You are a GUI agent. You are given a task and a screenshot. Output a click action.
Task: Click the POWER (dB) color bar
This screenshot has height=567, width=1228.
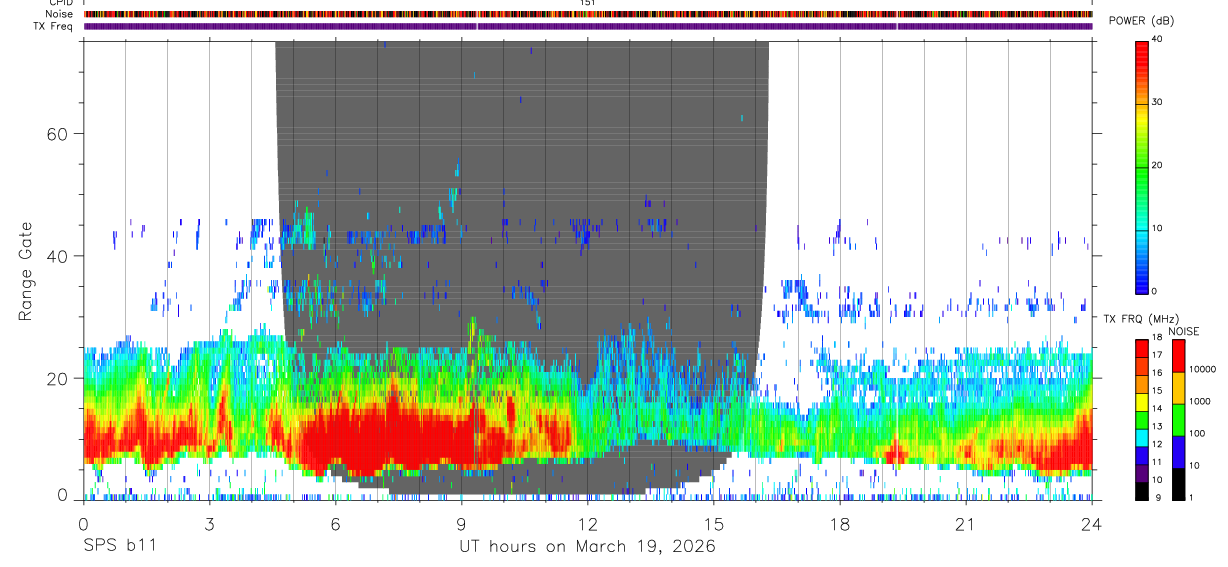(x=1142, y=166)
